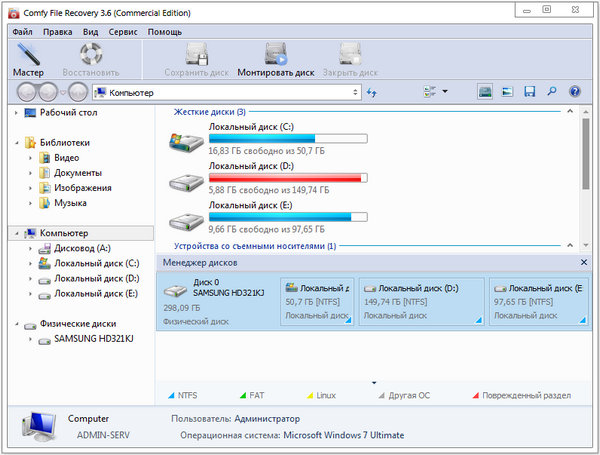Click the floppy save icon in right toolbar
Image resolution: width=600 pixels, height=455 pixels.
click(530, 92)
